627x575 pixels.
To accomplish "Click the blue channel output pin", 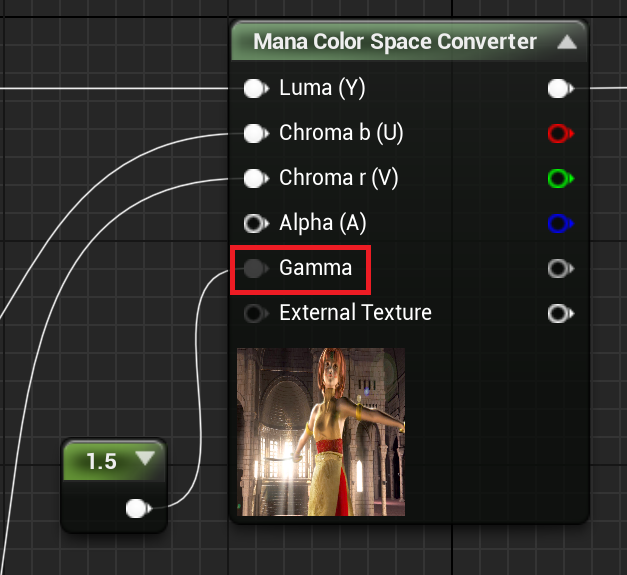I will [x=561, y=224].
